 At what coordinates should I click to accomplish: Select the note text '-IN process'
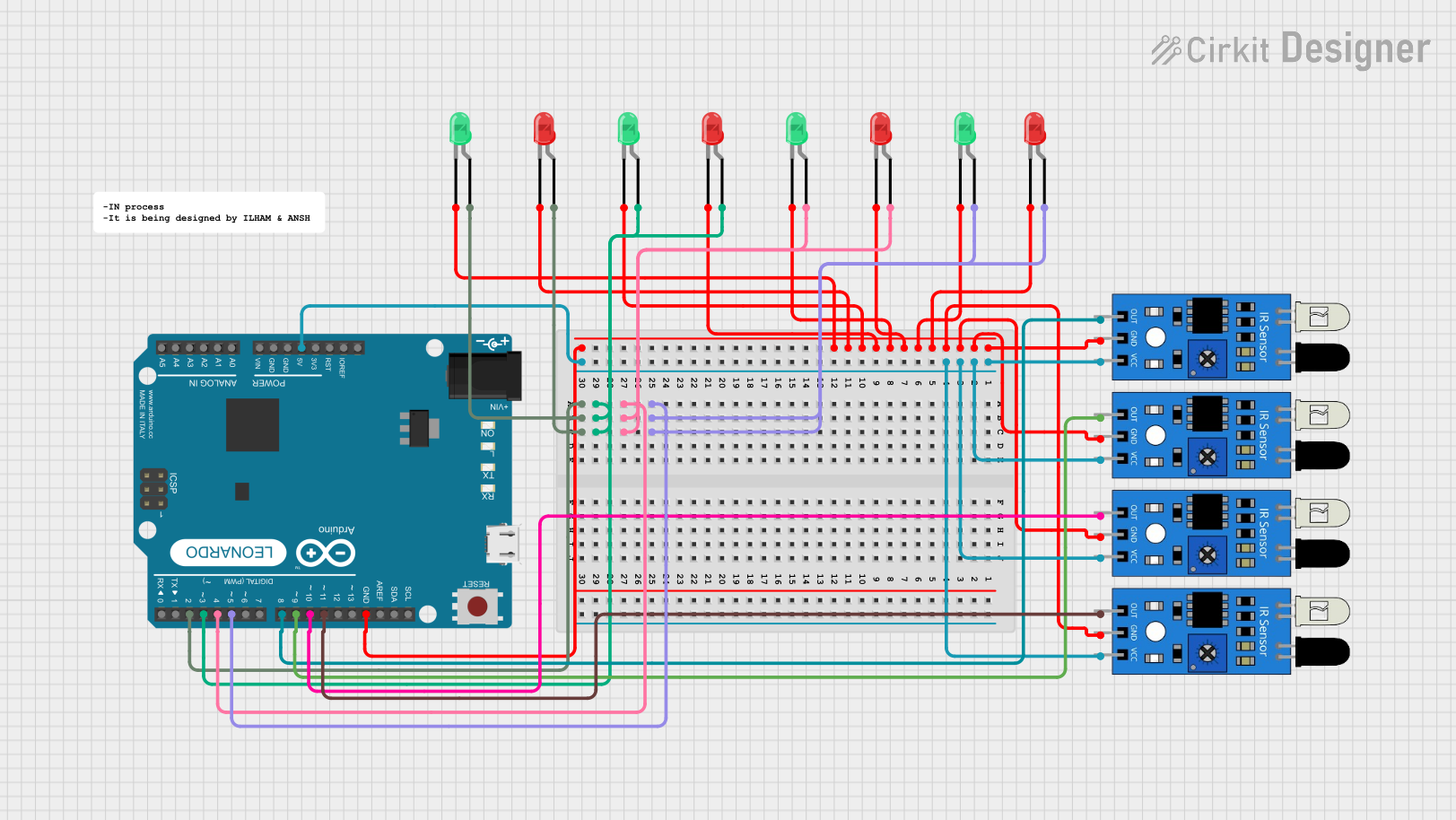click(134, 206)
